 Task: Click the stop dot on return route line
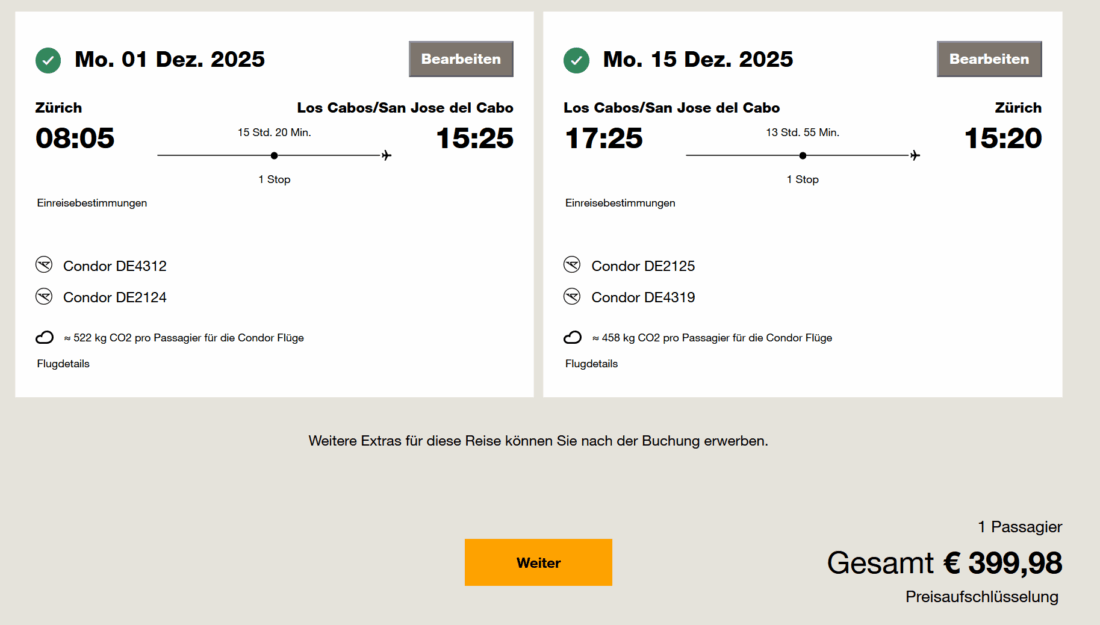point(802,155)
